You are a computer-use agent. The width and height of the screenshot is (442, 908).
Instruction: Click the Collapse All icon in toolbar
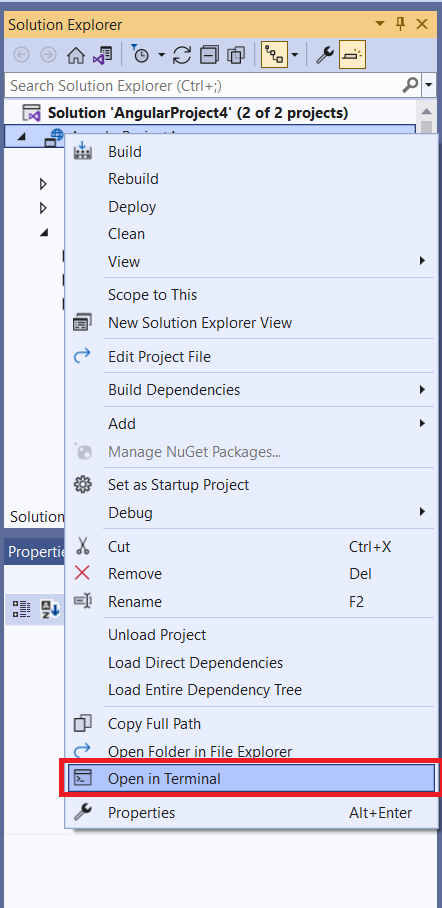pos(209,55)
